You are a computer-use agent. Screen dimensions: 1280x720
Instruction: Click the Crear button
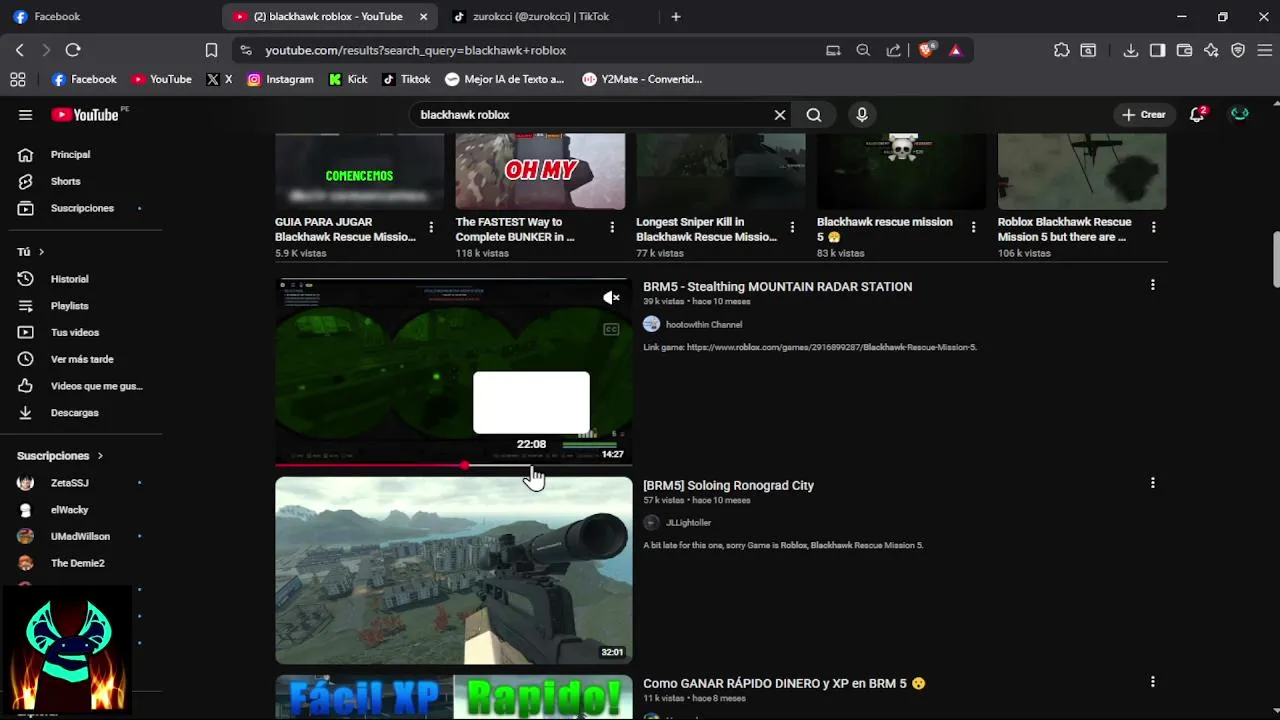[1144, 115]
